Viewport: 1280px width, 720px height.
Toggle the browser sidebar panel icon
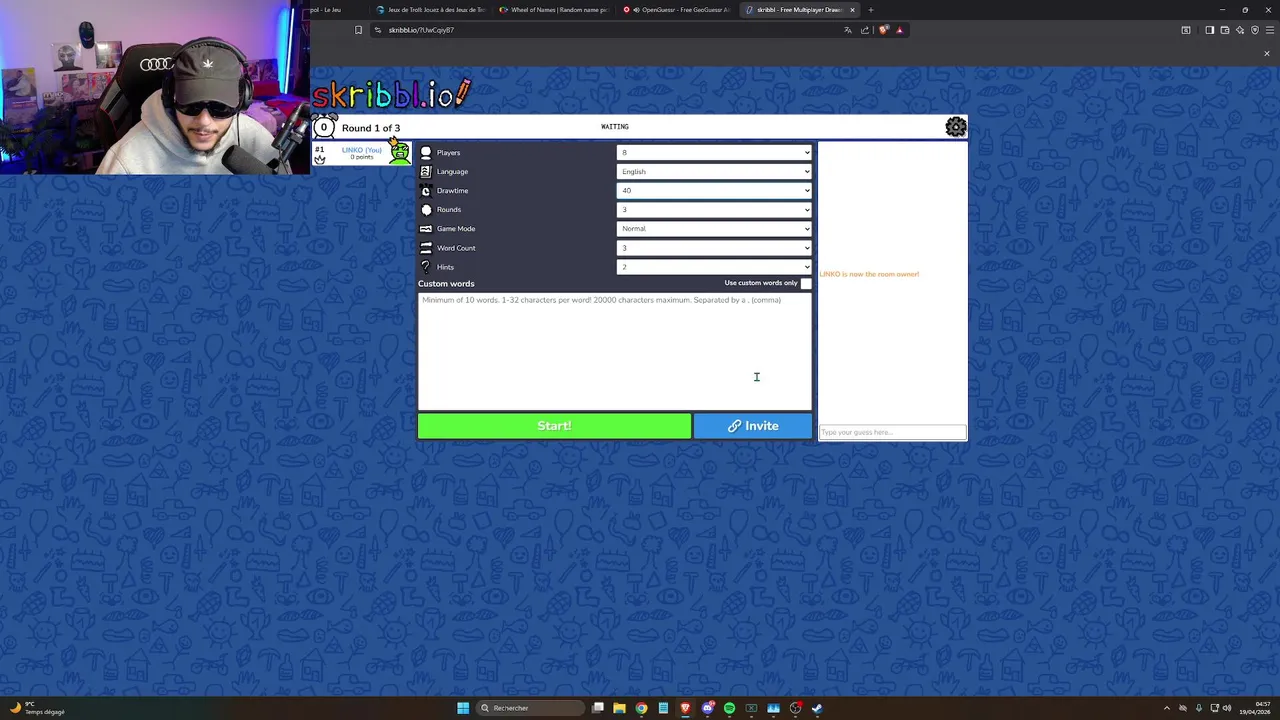click(x=1209, y=30)
